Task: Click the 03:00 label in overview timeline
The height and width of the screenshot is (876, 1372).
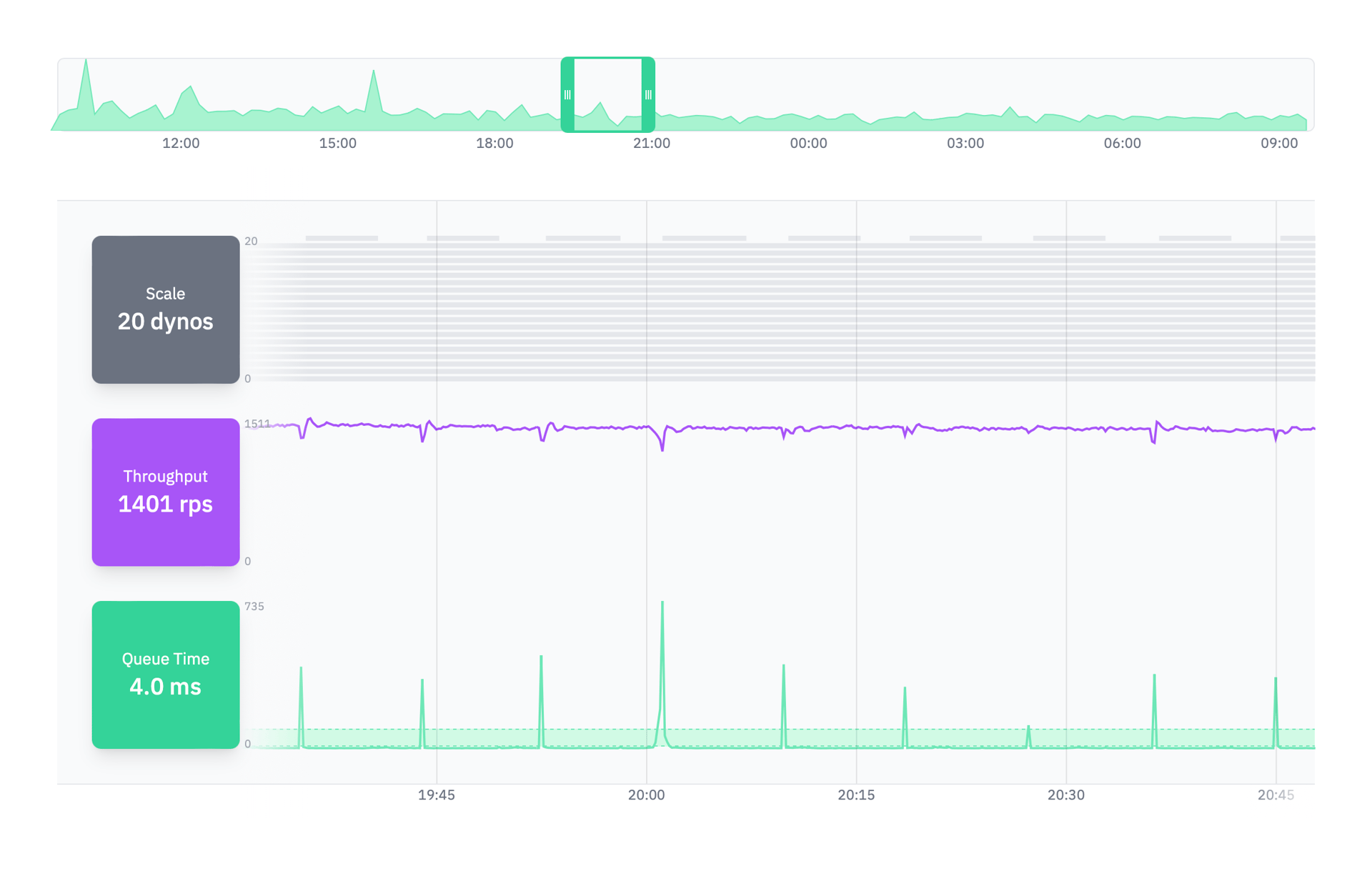Action: (965, 143)
